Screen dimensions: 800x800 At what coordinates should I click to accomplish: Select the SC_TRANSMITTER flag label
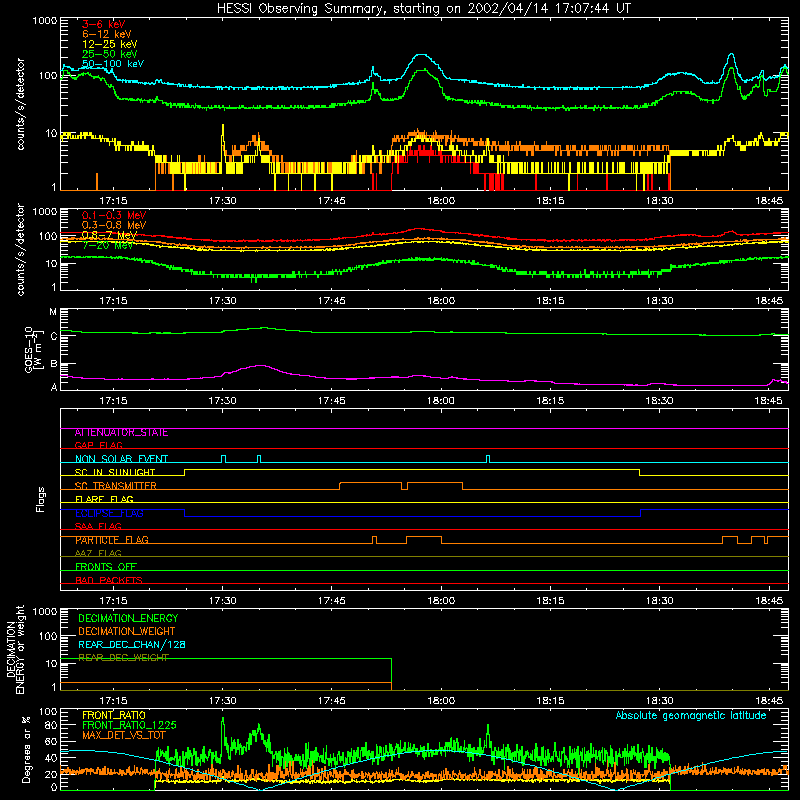116,486
